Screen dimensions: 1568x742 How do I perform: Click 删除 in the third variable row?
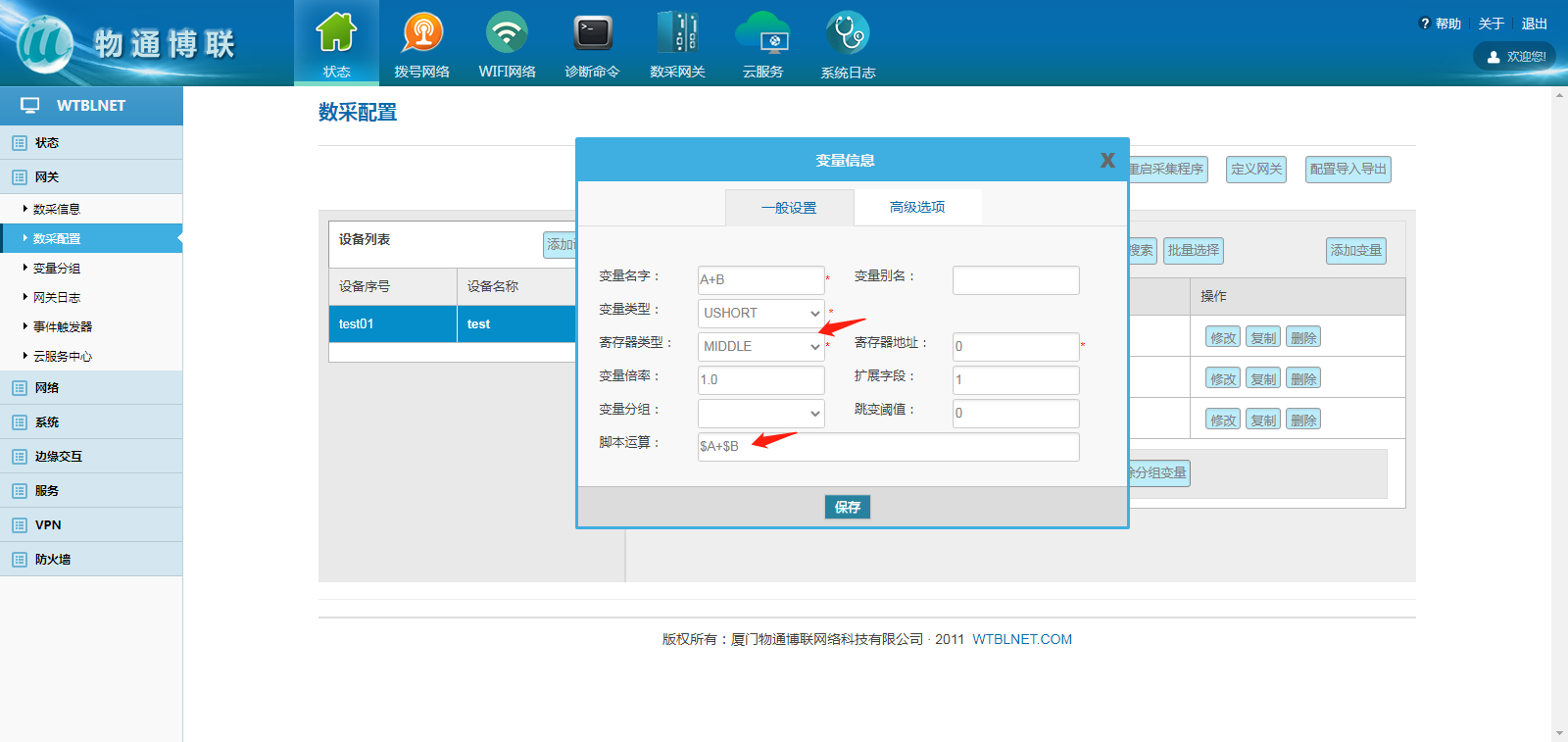[x=1303, y=420]
